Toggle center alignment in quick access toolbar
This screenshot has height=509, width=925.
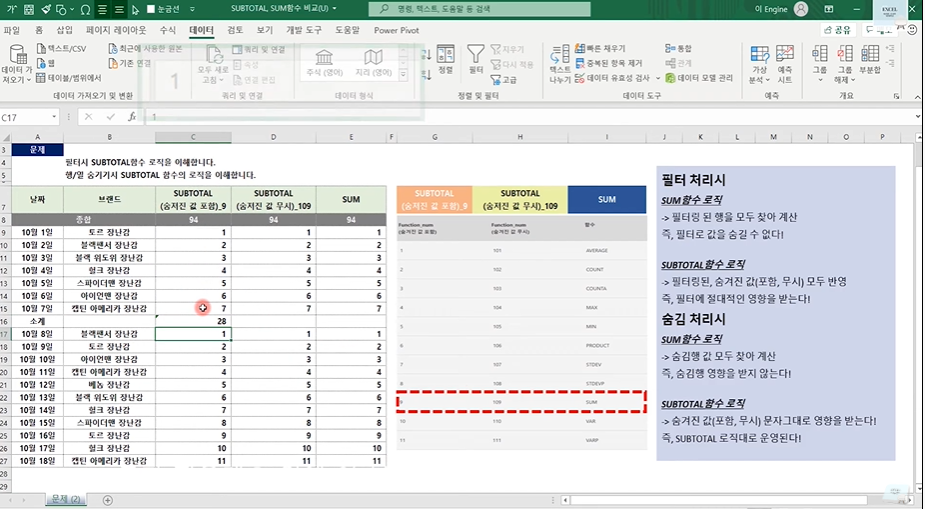point(102,9)
